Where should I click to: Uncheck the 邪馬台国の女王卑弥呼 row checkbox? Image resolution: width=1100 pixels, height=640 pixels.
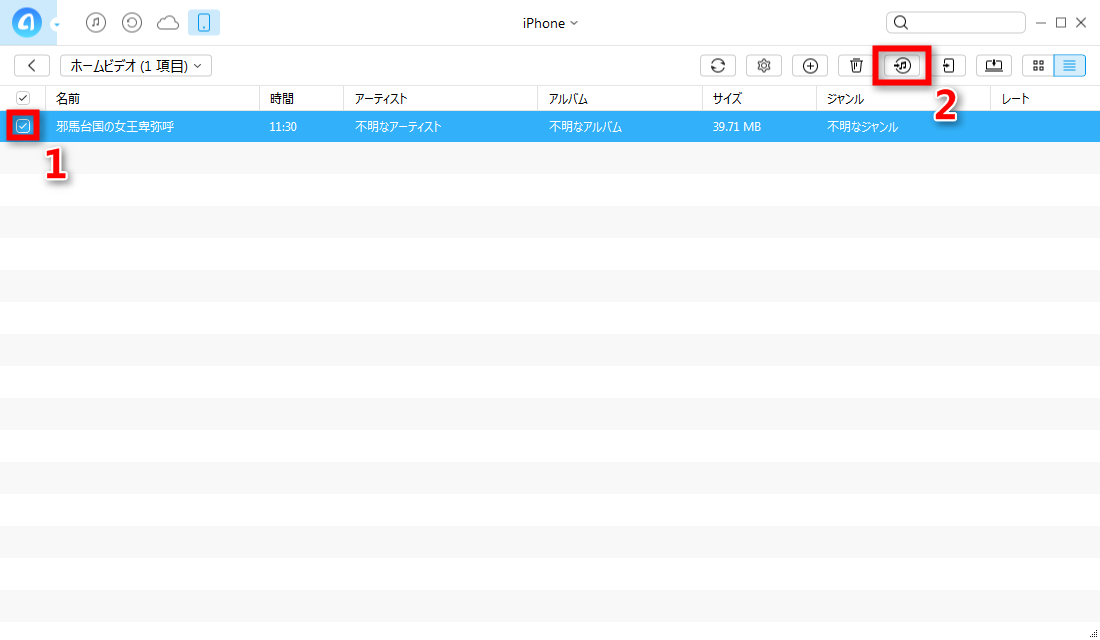click(23, 126)
